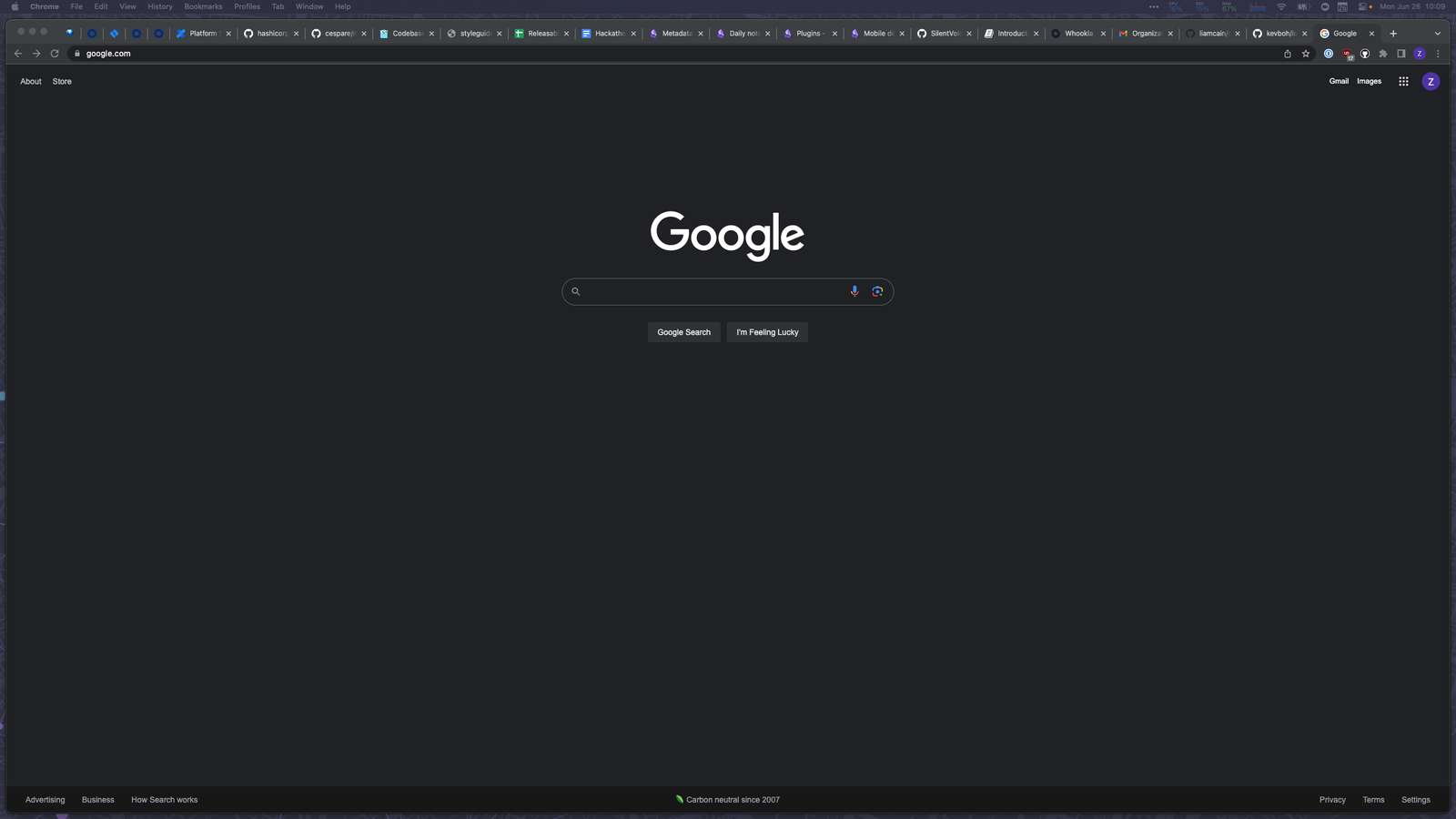This screenshot has height=819, width=1456.
Task: Click the Google Search button
Action: pyautogui.click(x=684, y=332)
